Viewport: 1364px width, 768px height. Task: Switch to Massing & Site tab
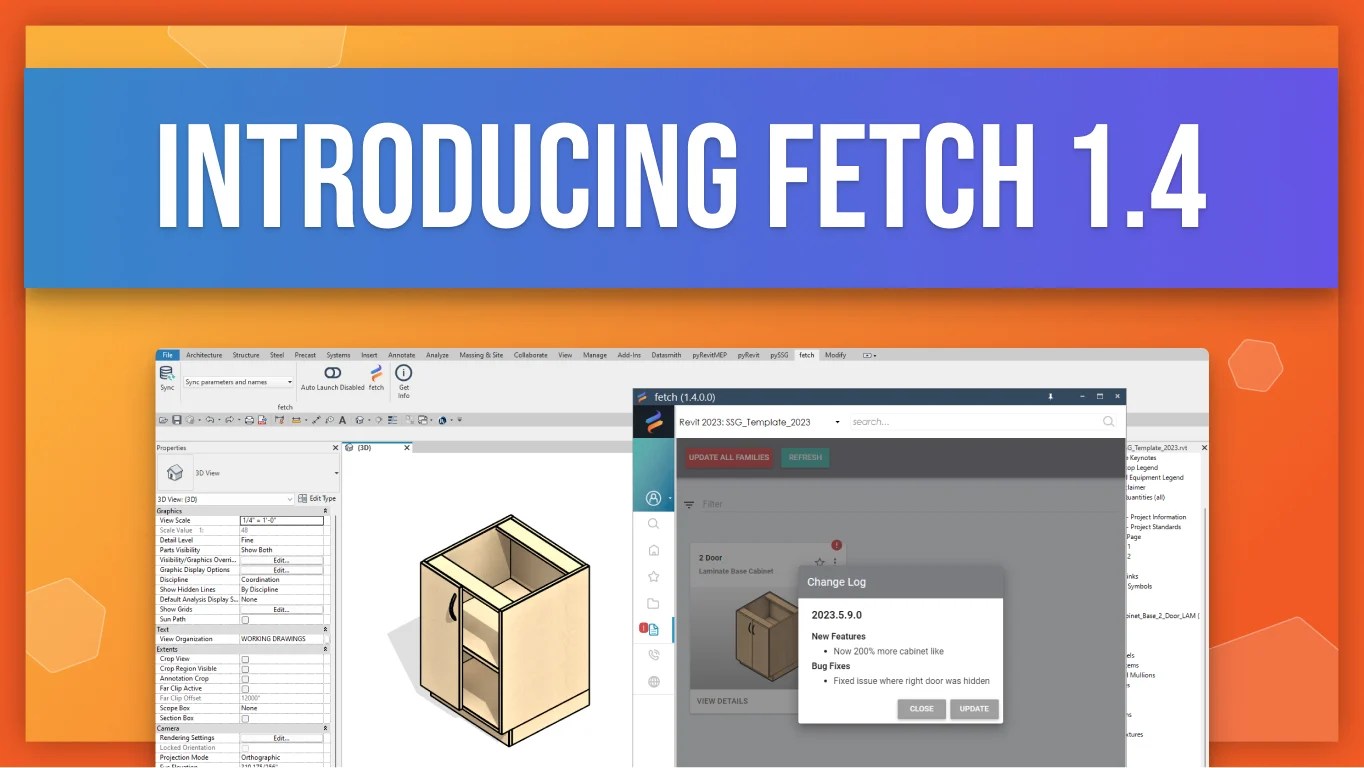(481, 355)
